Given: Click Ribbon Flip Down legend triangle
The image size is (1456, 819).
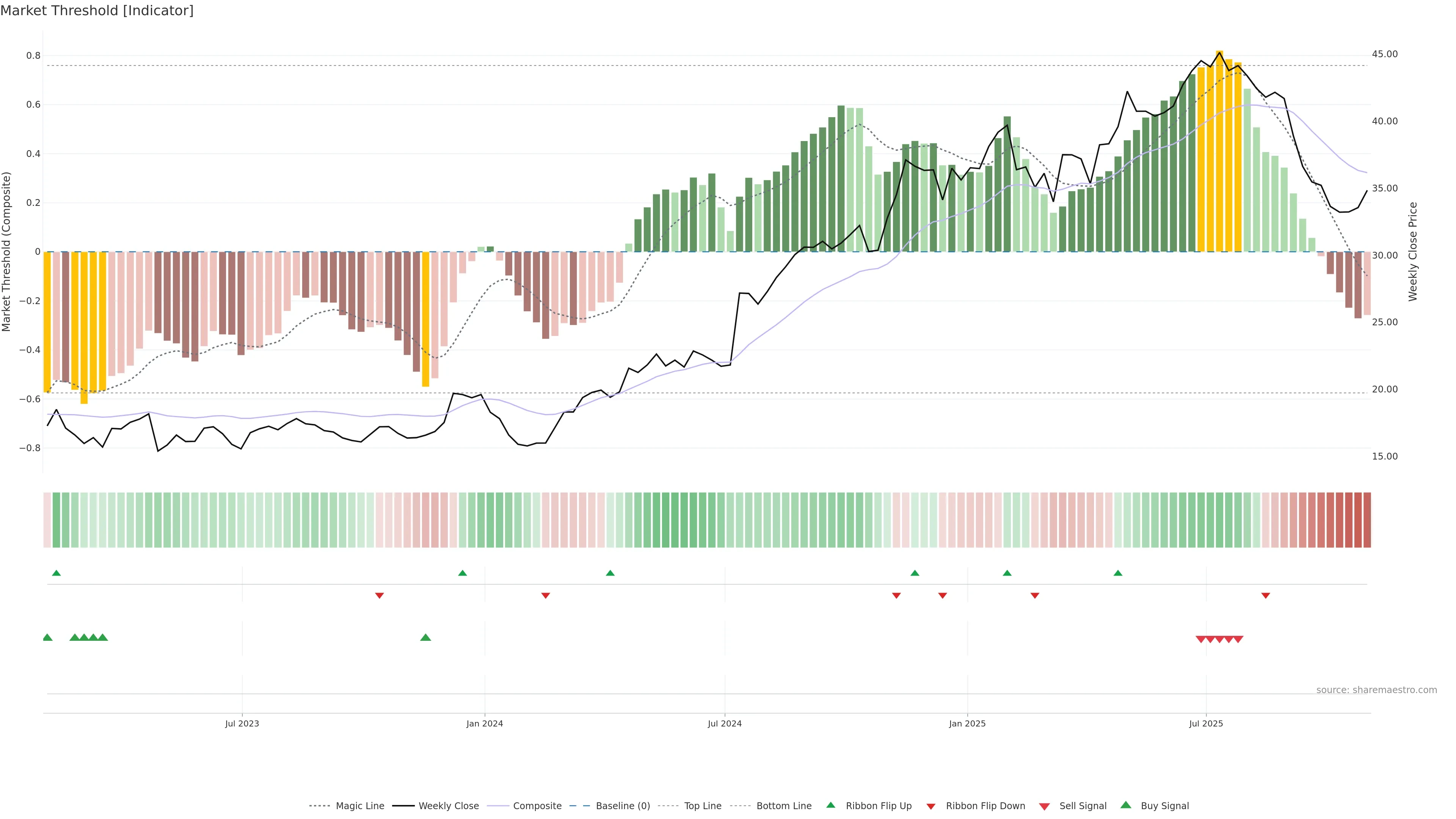Looking at the screenshot, I should point(931,806).
